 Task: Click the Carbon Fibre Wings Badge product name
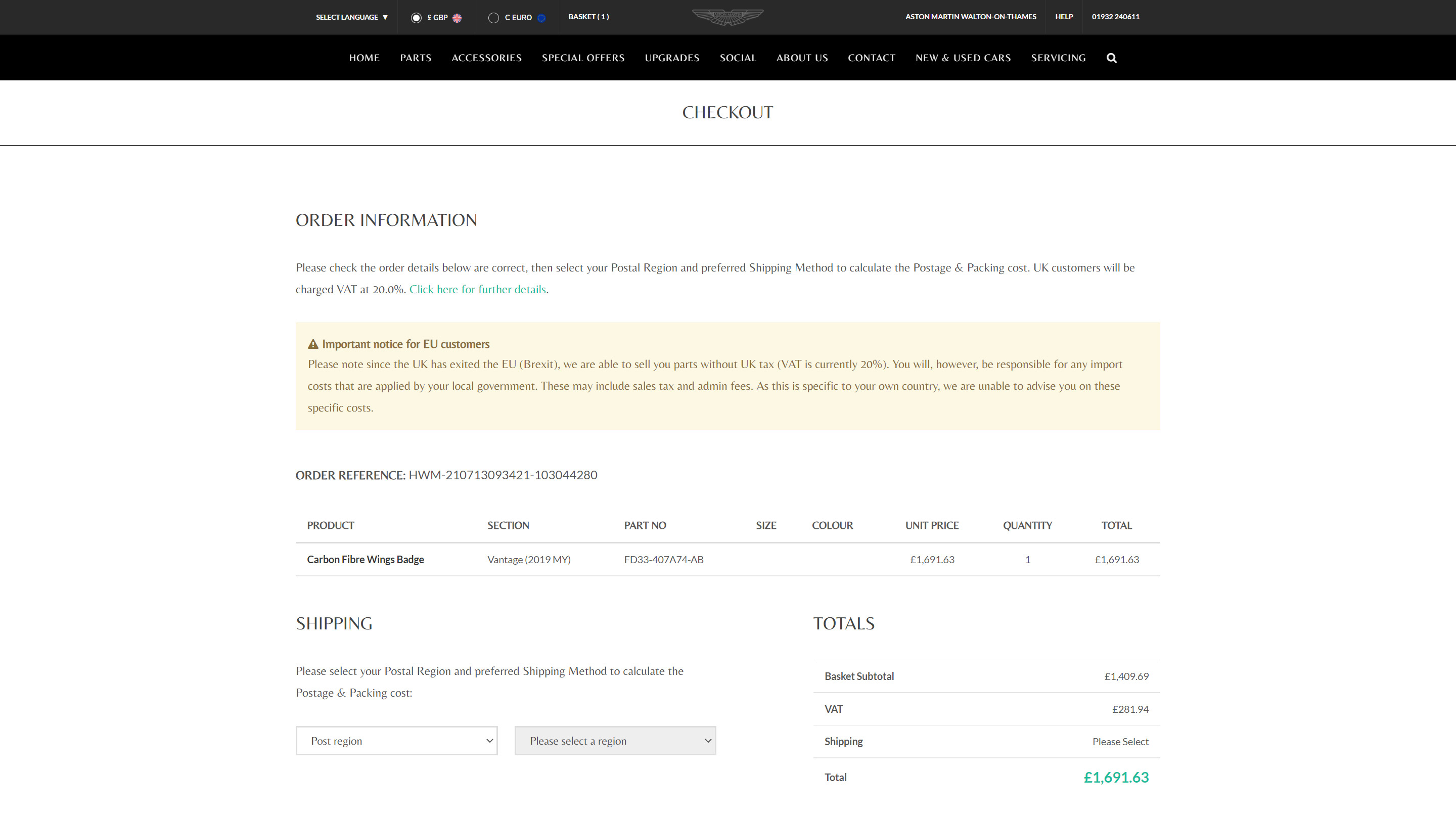pos(365,560)
